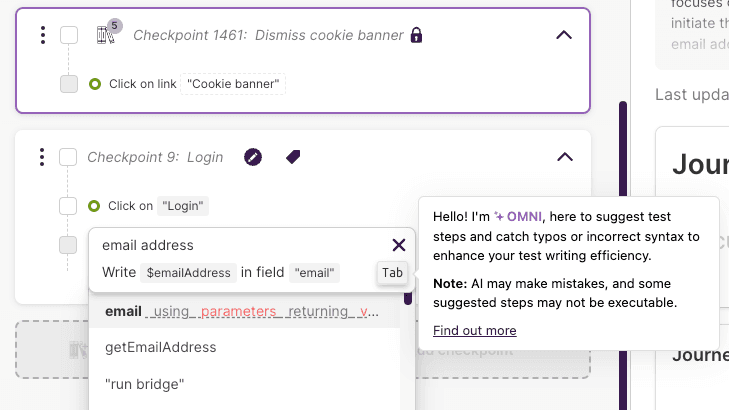Click the green status circle on the Cookie banner step

(x=95, y=84)
